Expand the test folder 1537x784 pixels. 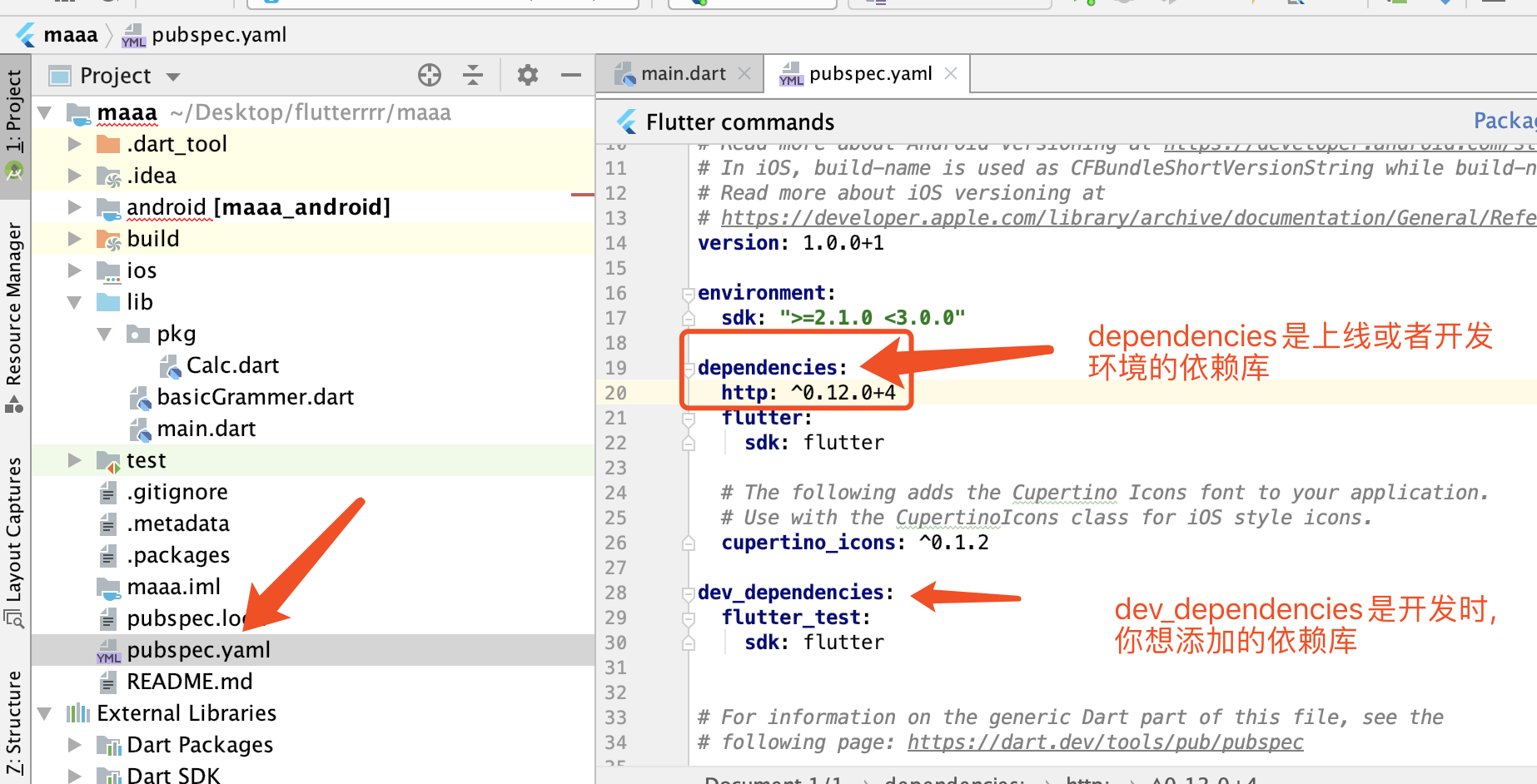(x=75, y=460)
